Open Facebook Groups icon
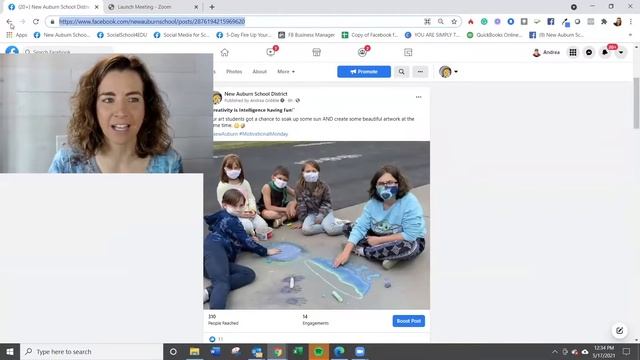This screenshot has height=360, width=640. tap(362, 52)
